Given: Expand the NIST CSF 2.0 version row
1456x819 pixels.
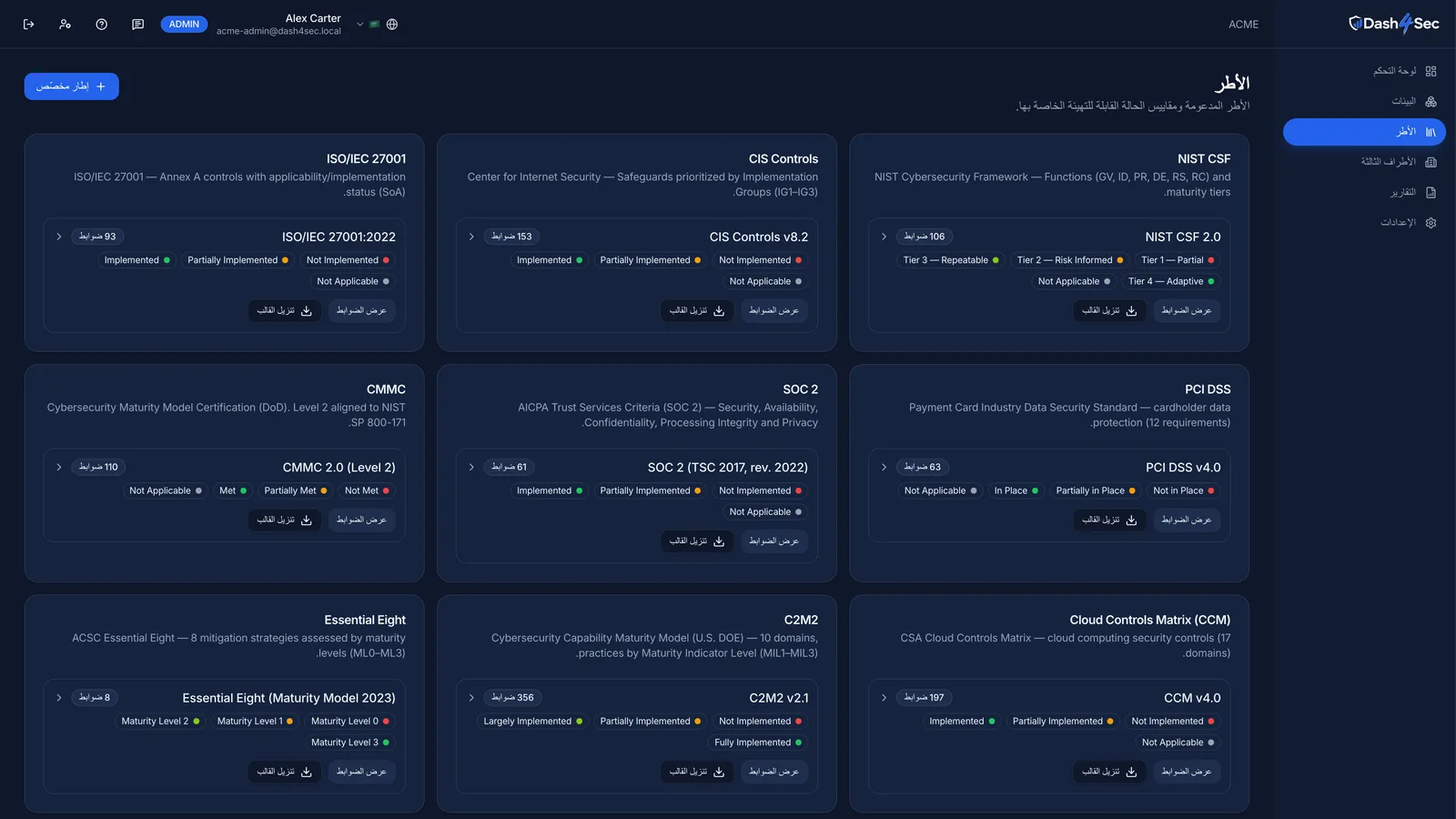Looking at the screenshot, I should (884, 237).
